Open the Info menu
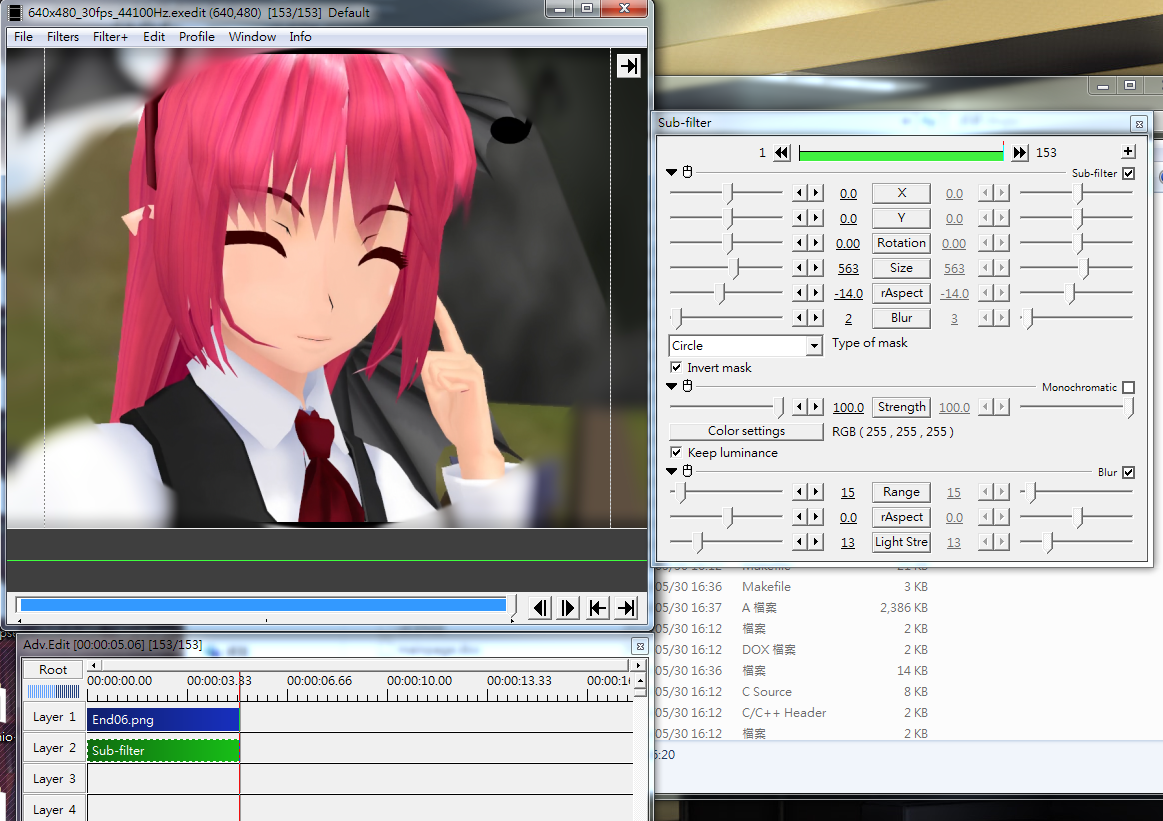Image resolution: width=1163 pixels, height=821 pixels. 300,36
